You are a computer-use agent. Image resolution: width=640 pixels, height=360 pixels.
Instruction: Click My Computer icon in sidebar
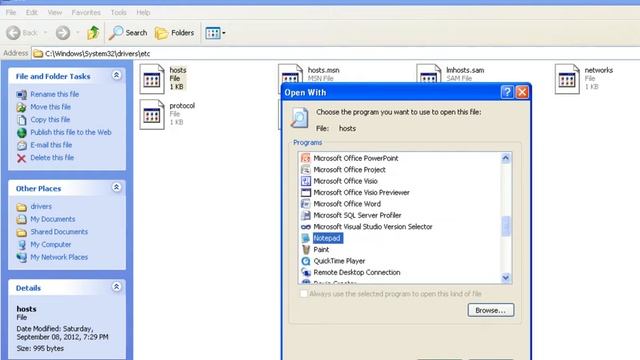click(x=22, y=245)
